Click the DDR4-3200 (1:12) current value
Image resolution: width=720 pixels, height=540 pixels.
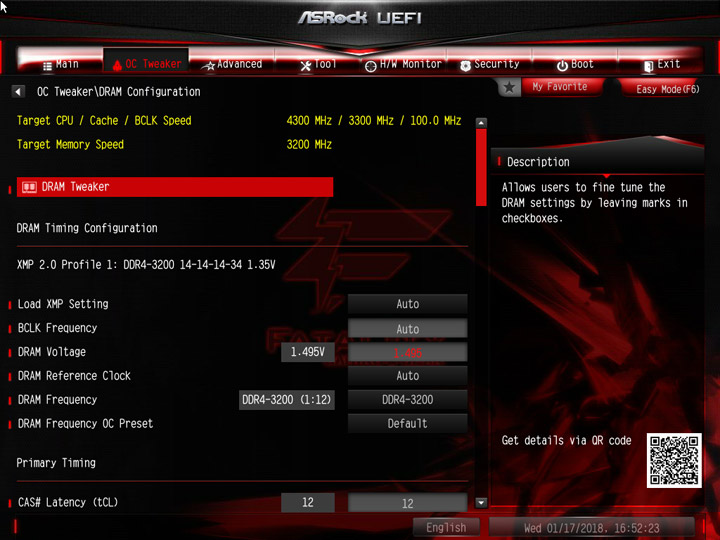point(287,399)
